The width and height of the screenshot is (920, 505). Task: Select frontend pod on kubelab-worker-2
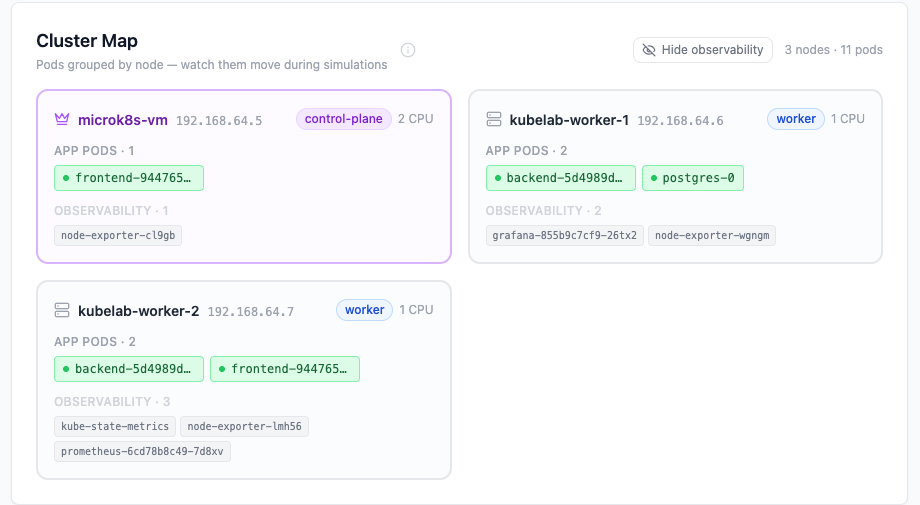tap(285, 369)
